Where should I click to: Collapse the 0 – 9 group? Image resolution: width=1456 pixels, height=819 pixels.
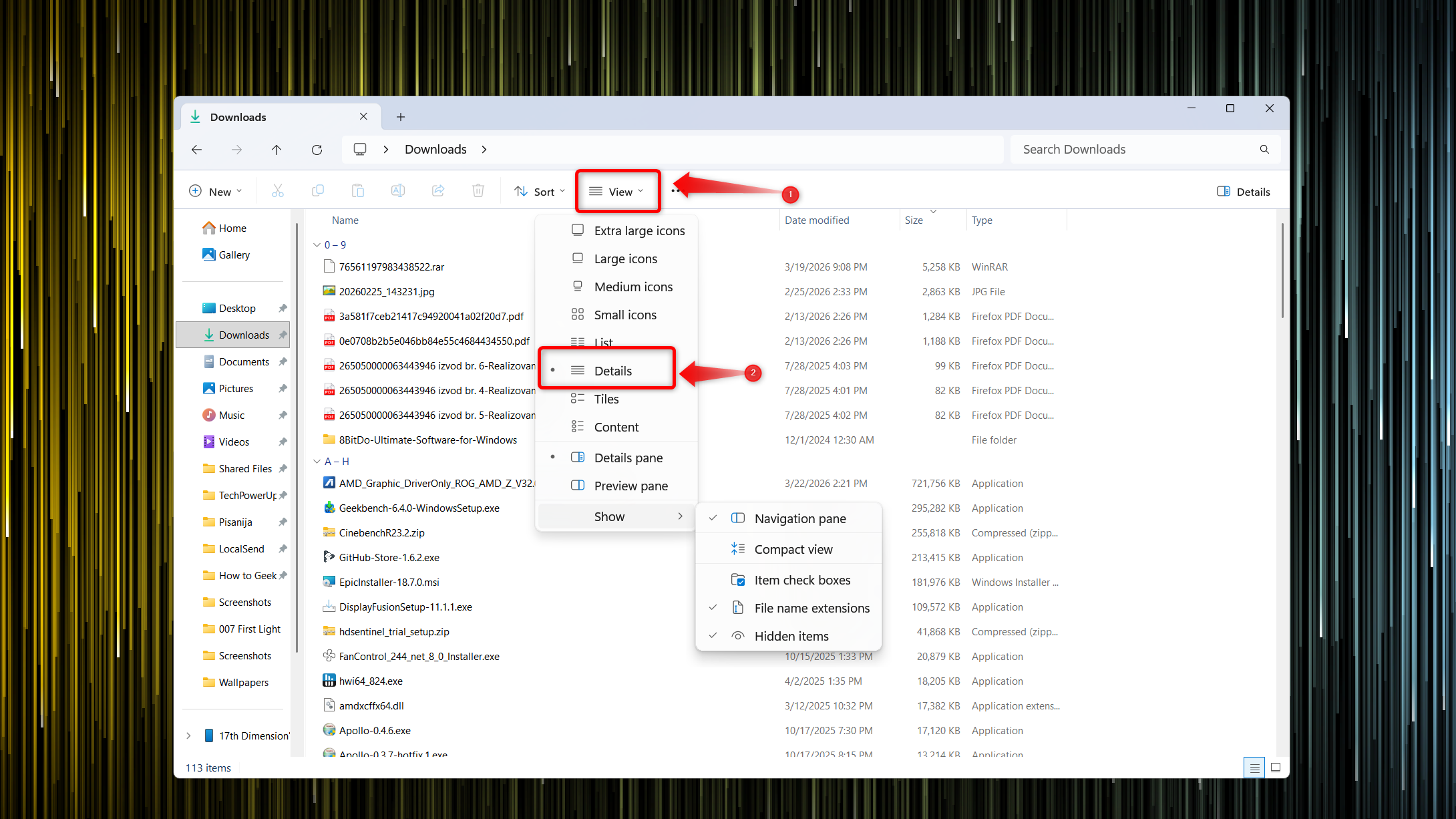(x=317, y=245)
